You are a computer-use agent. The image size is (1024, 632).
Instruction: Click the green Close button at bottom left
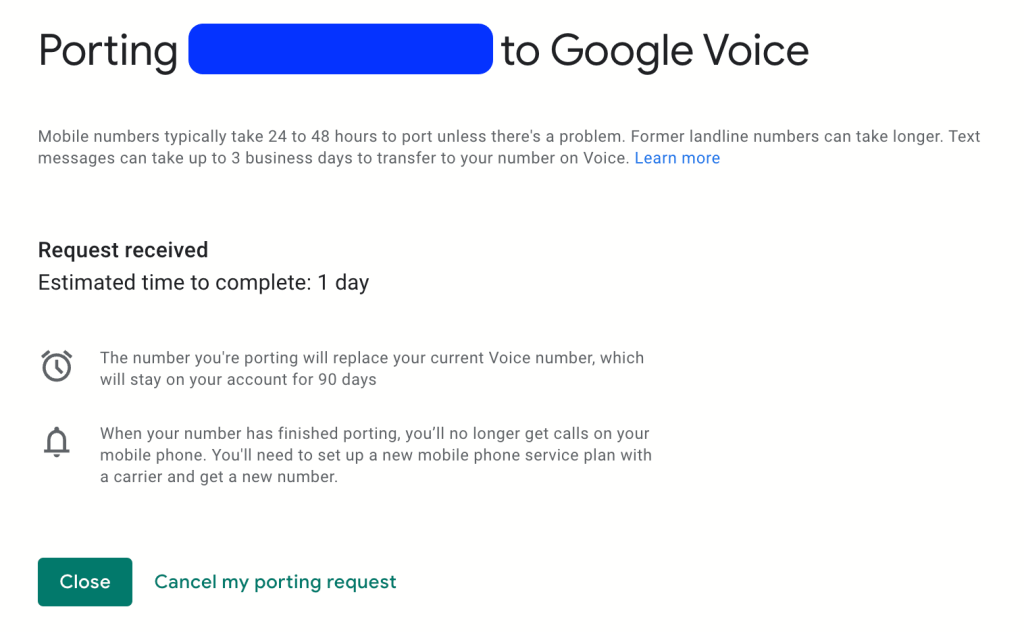(85, 581)
